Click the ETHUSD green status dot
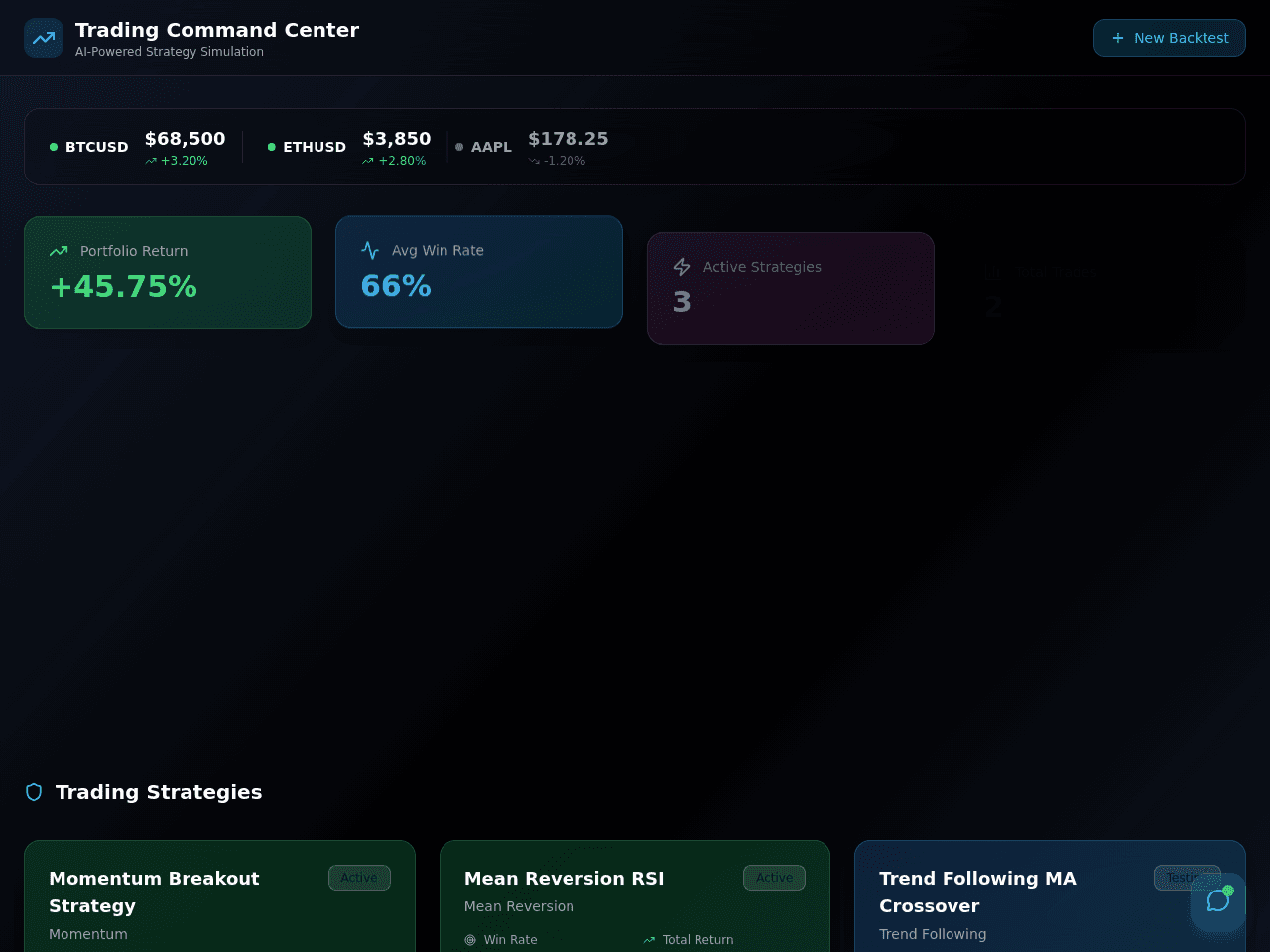Screen dimensions: 1270x952 [272, 147]
